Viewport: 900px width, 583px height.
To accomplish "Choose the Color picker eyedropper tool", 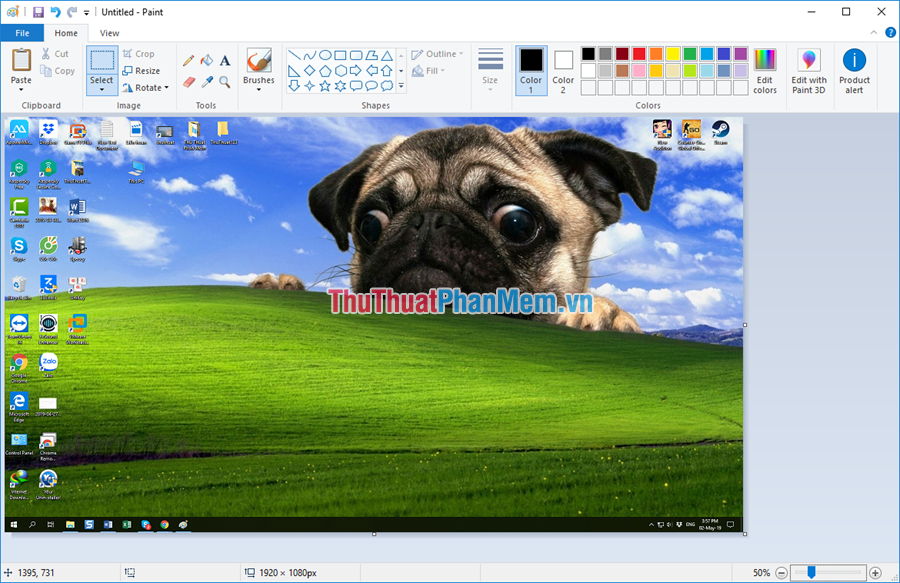I will pos(207,80).
